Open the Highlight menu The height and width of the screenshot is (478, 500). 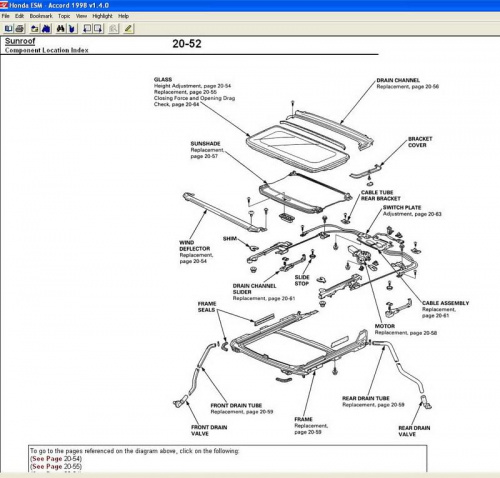[102, 16]
